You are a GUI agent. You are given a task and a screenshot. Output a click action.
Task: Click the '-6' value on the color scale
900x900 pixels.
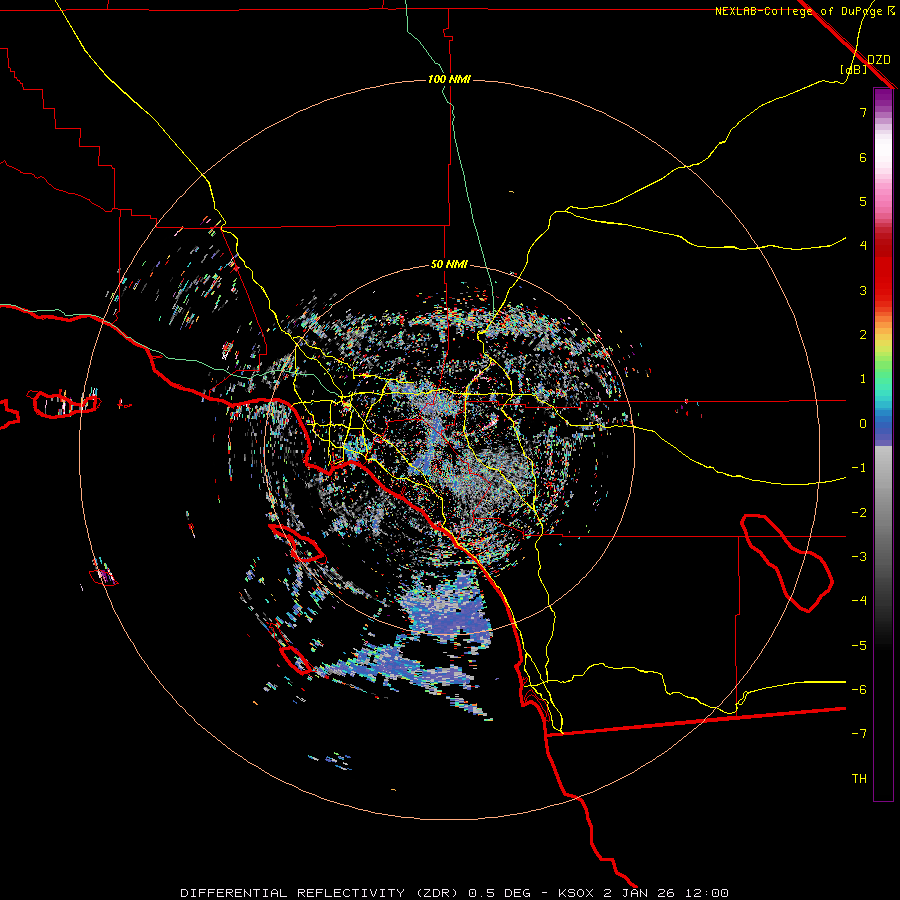[859, 690]
